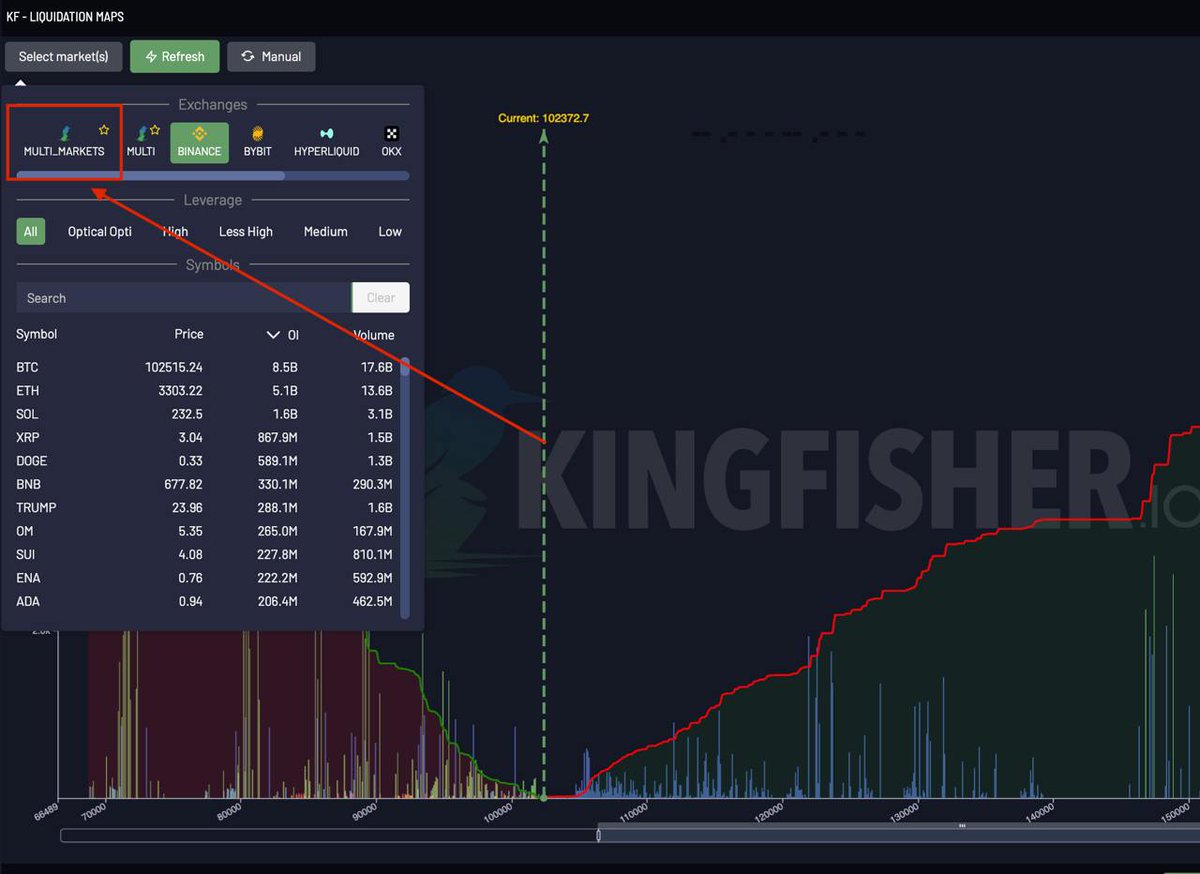Viewport: 1200px width, 874px height.
Task: Sort by the Volume column header
Action: pyautogui.click(x=374, y=335)
